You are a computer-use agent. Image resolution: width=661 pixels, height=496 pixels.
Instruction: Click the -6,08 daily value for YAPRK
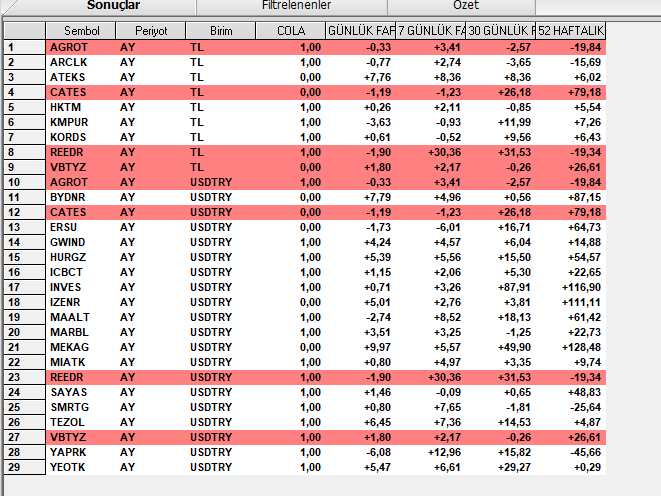[x=379, y=452]
